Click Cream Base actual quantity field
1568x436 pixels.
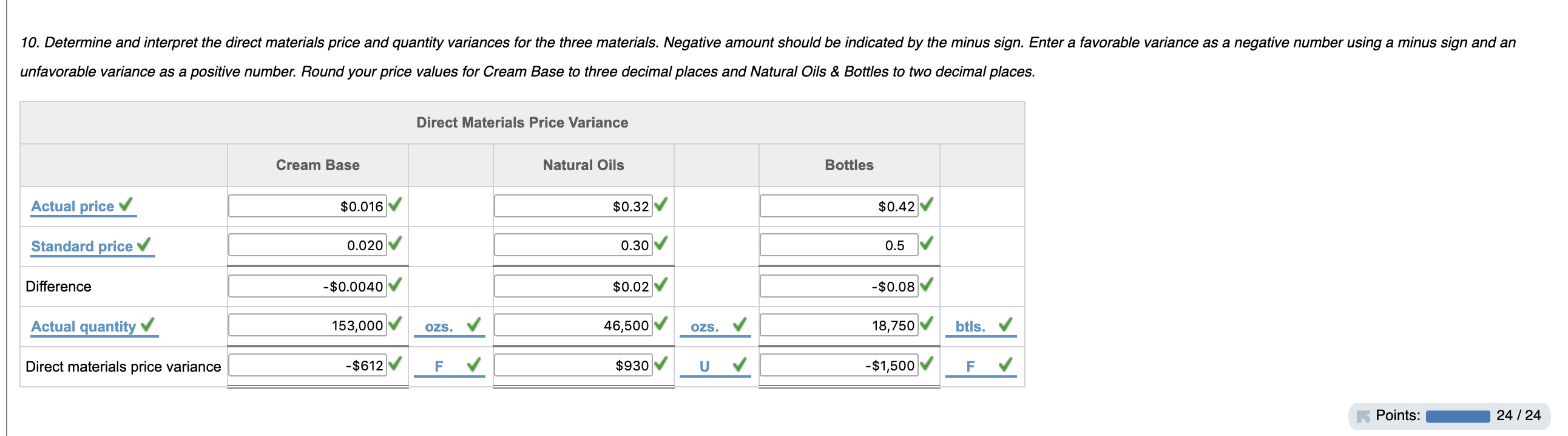pos(308,325)
